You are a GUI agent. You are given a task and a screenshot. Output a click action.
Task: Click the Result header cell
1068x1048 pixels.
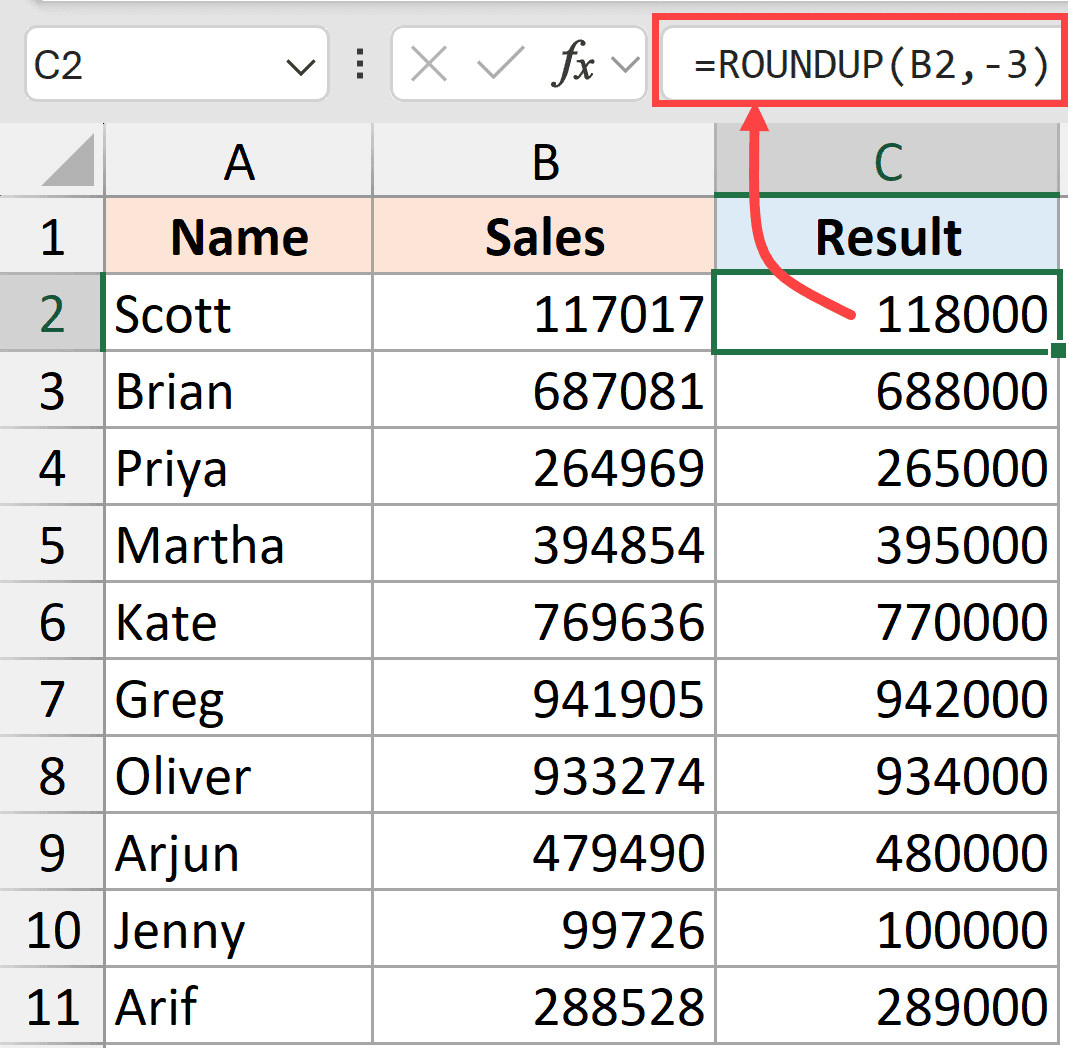pos(887,238)
